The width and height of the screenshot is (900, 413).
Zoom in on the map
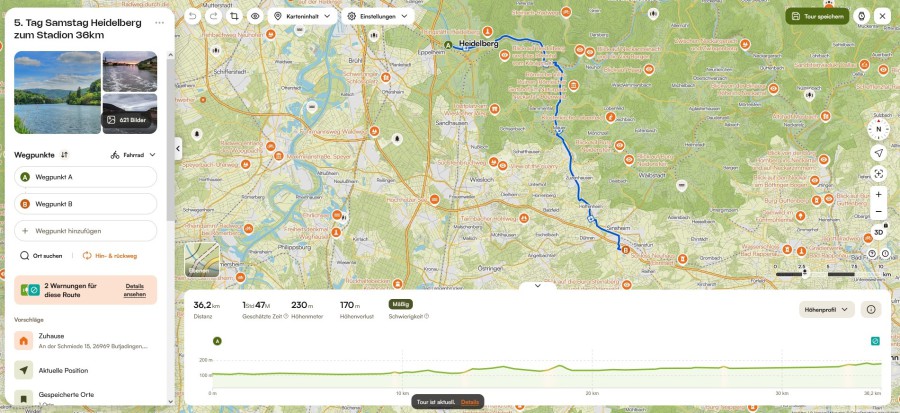[x=878, y=195]
